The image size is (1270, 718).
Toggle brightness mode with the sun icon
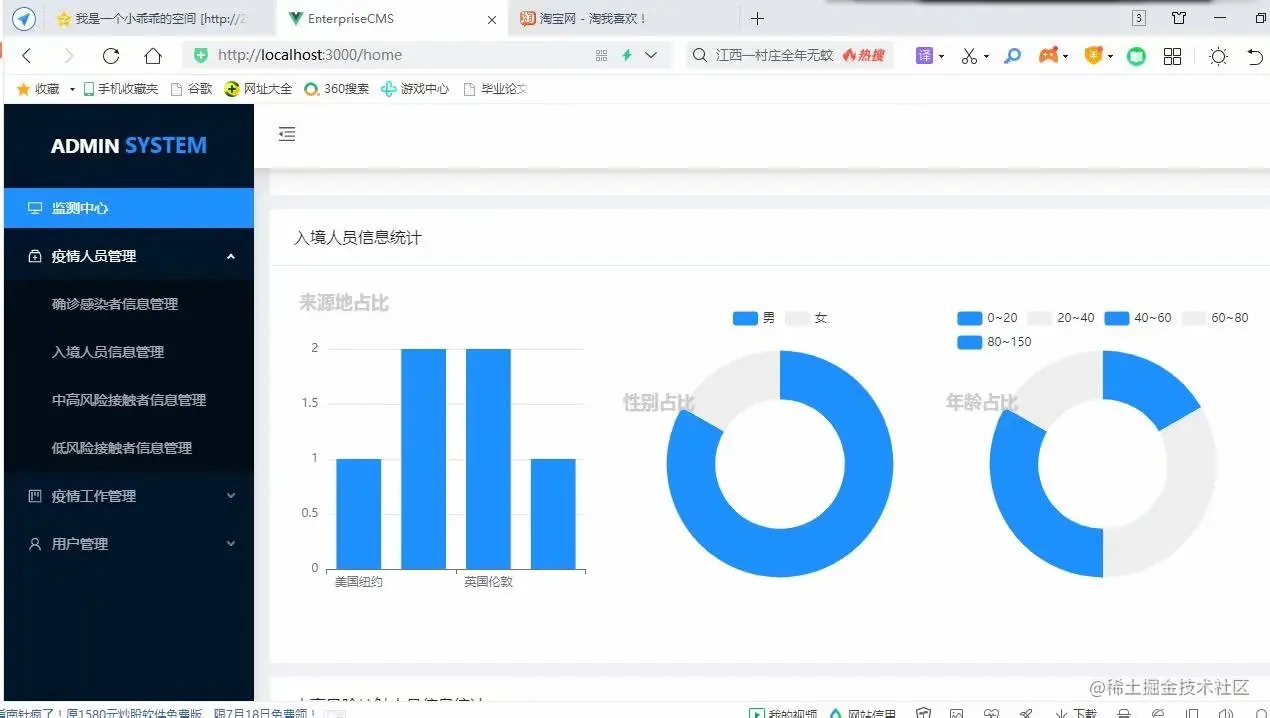point(1218,56)
